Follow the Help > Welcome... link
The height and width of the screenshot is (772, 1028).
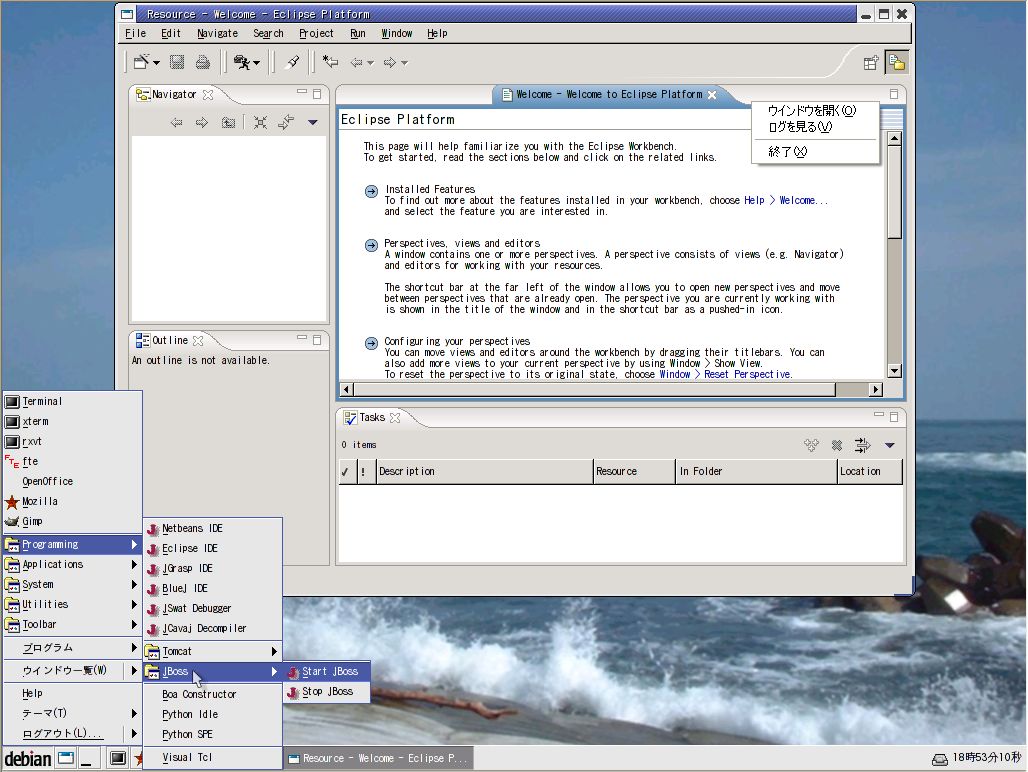point(786,201)
